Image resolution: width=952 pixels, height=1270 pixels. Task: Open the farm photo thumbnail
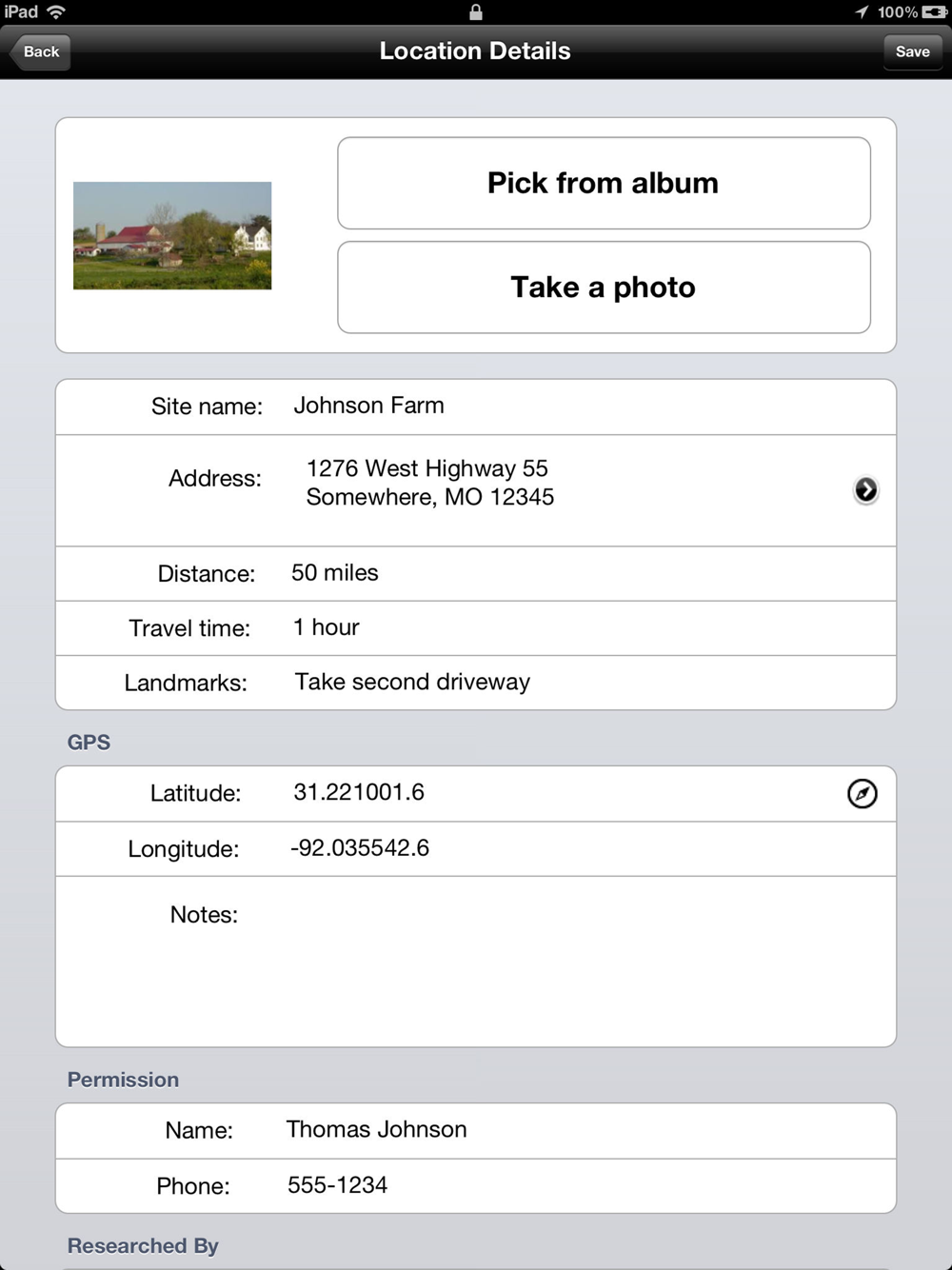tap(172, 235)
